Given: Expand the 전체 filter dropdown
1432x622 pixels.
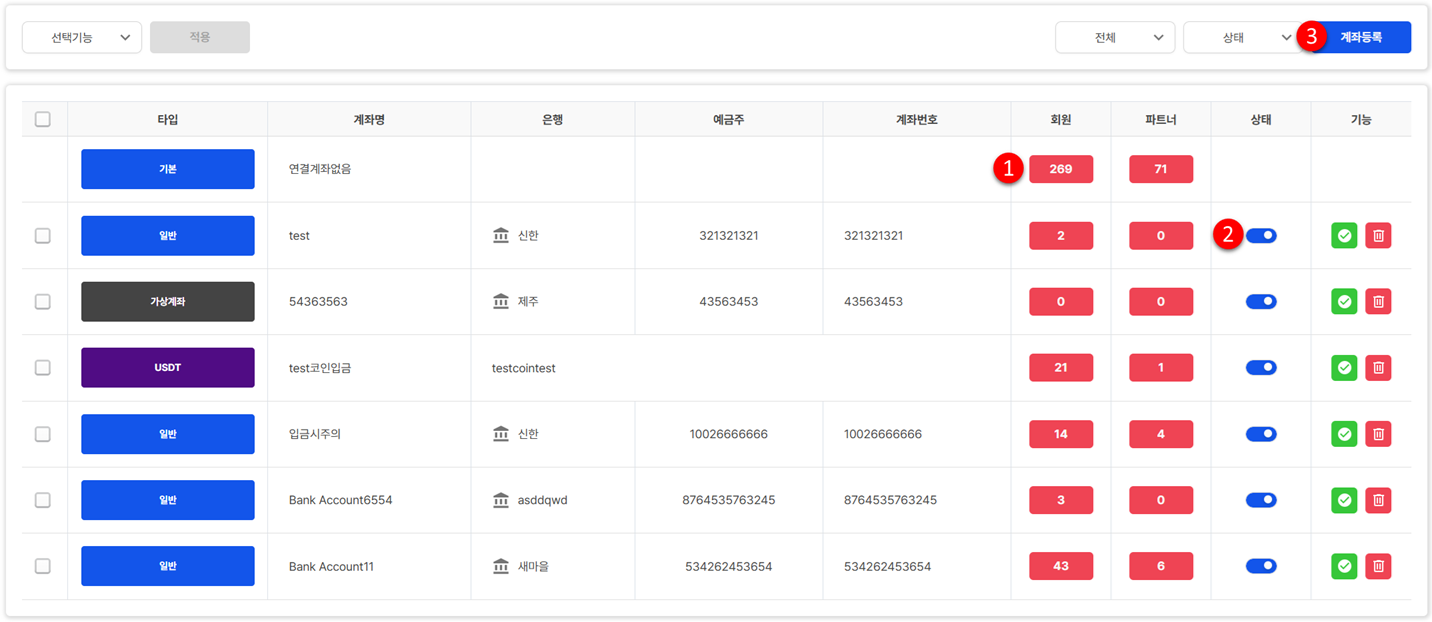Looking at the screenshot, I should coord(1115,37).
